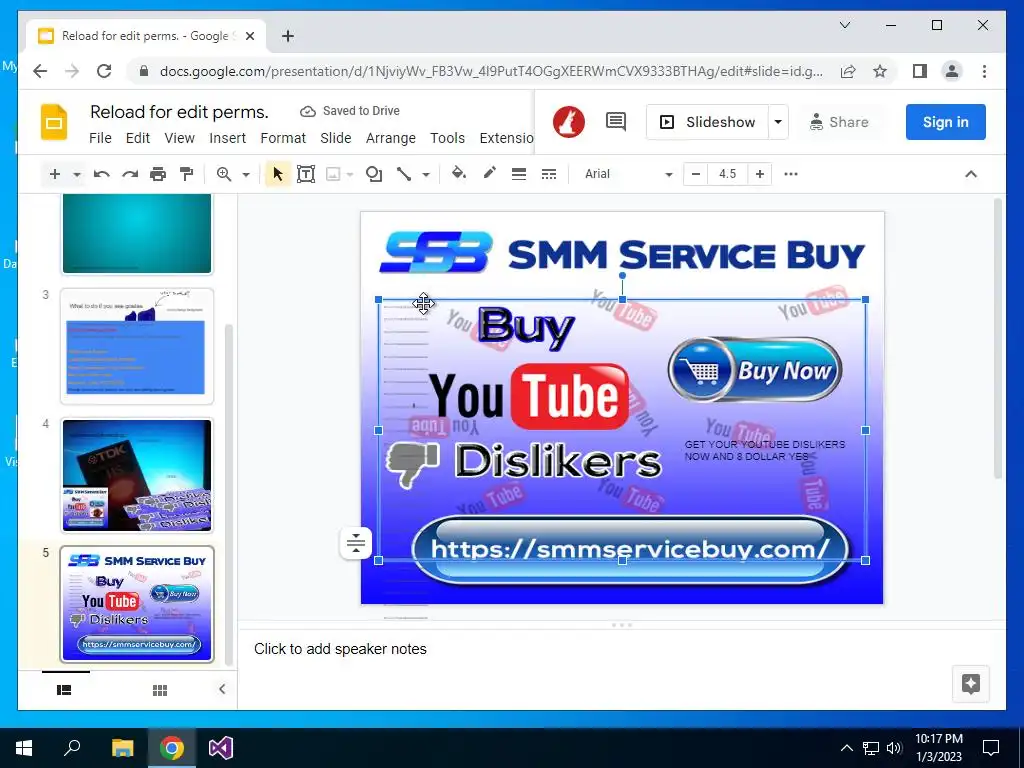1024x768 pixels.
Task: Expand the zoom level dropdown
Action: (x=246, y=174)
